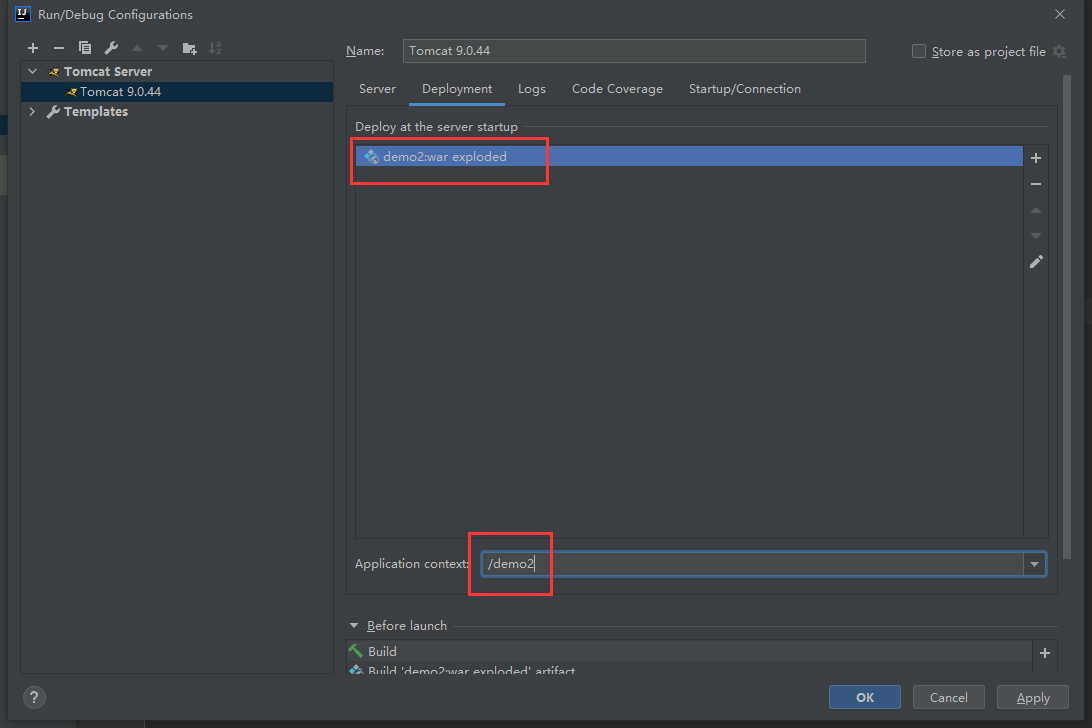This screenshot has height=728, width=1092.
Task: Add a deployment artifact
Action: point(1036,158)
